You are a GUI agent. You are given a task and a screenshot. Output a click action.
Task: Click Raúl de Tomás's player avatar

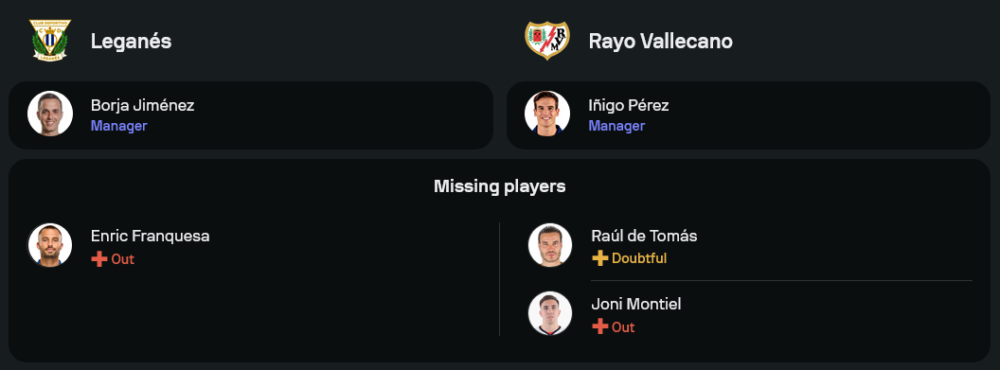550,244
